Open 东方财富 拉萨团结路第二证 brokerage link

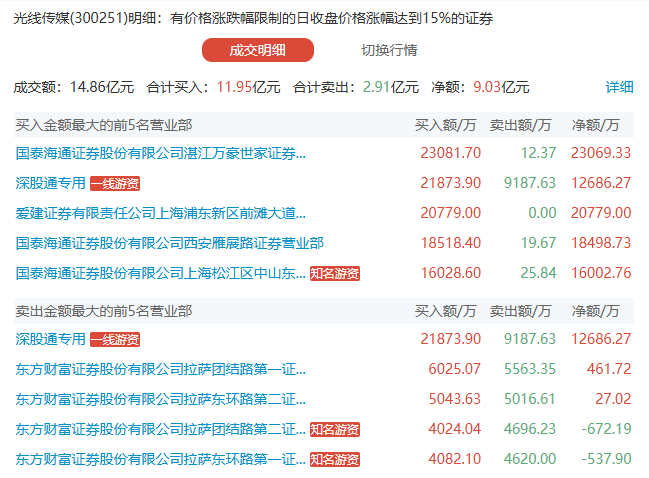click(x=161, y=429)
